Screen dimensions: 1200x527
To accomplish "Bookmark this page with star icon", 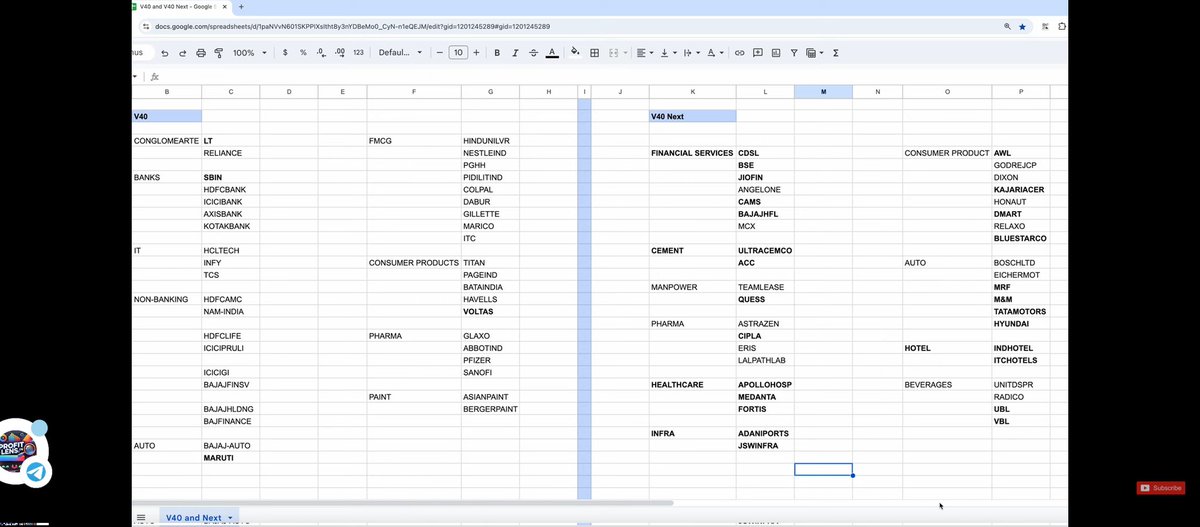I will 1022,27.
